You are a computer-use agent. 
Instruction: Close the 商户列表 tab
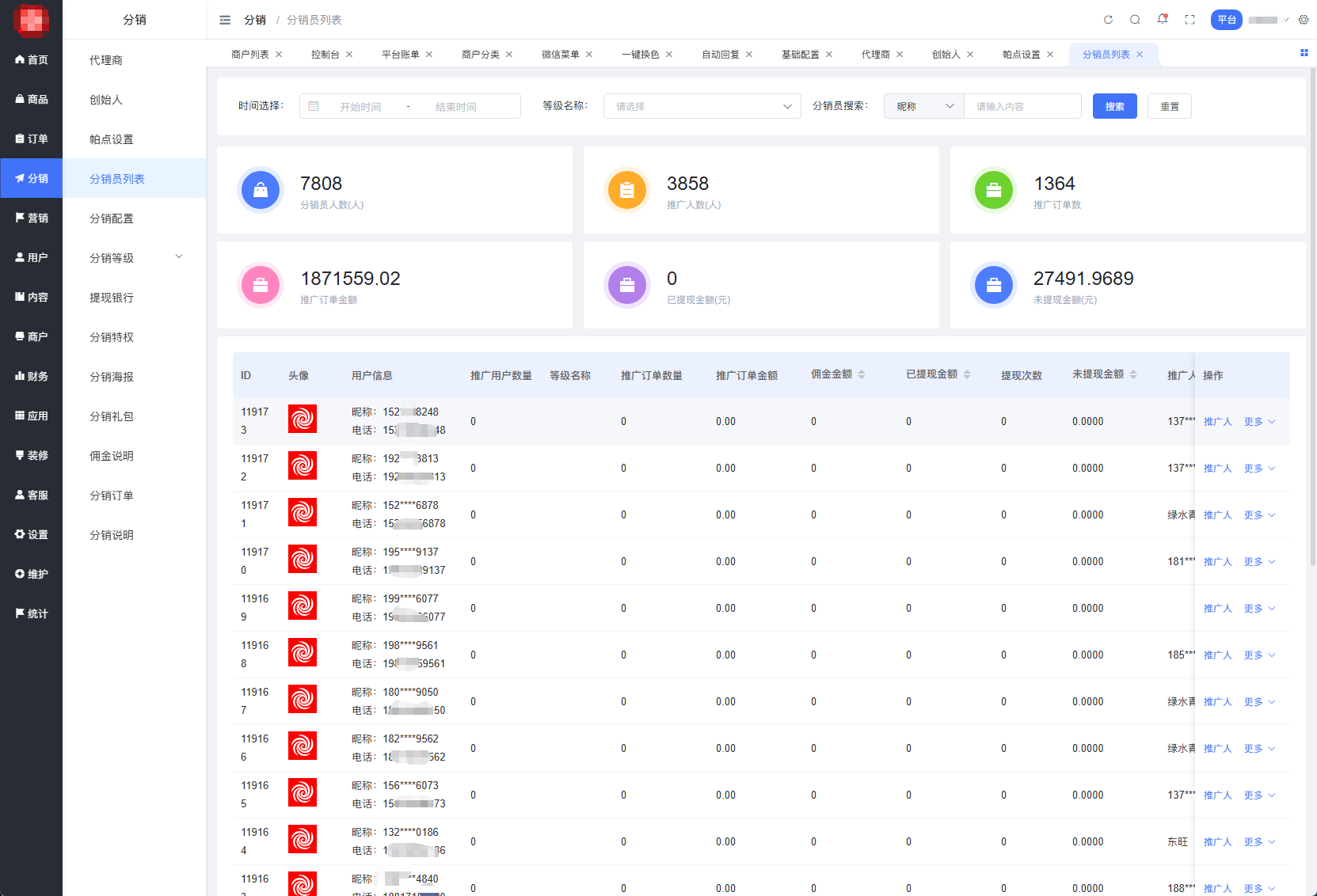279,55
